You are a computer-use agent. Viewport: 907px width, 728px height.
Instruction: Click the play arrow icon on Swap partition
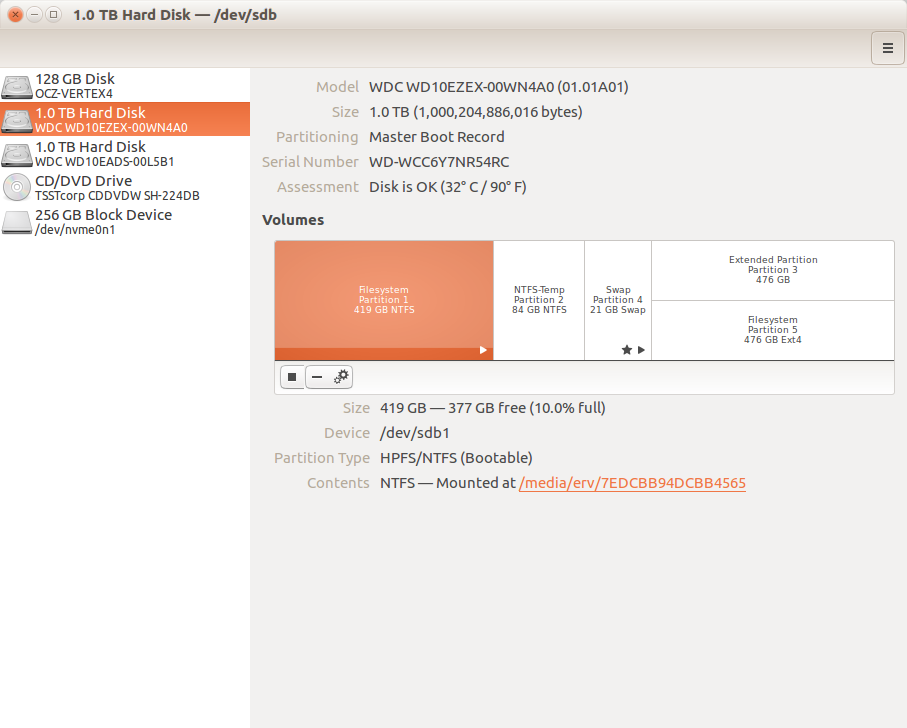pyautogui.click(x=641, y=350)
